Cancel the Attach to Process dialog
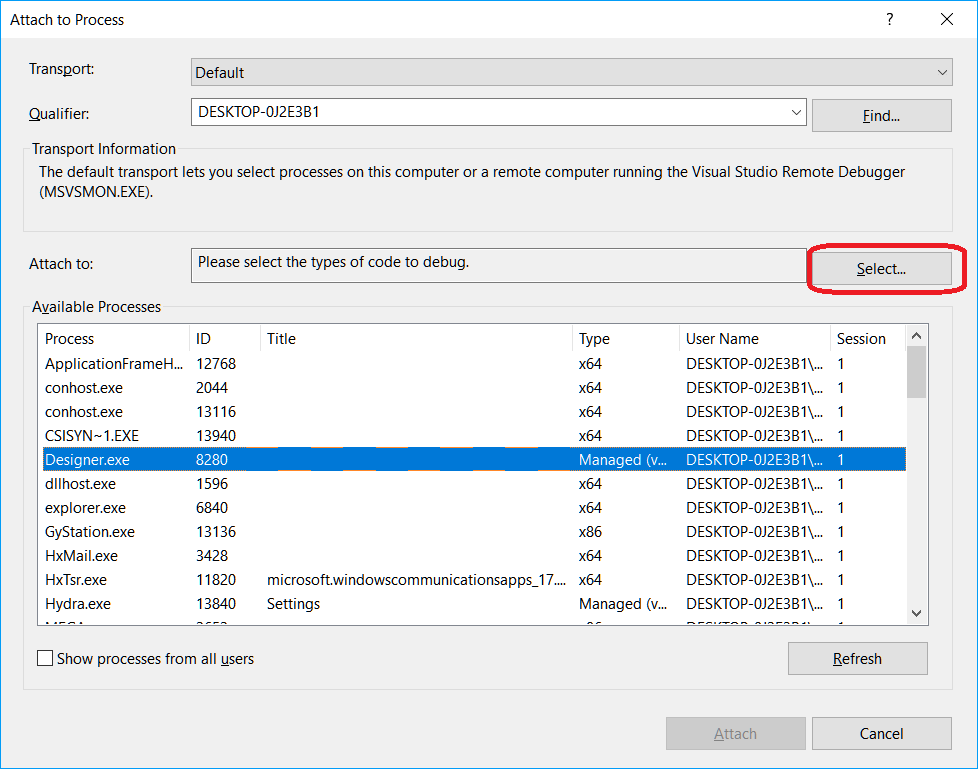This screenshot has height=769, width=978. click(881, 733)
